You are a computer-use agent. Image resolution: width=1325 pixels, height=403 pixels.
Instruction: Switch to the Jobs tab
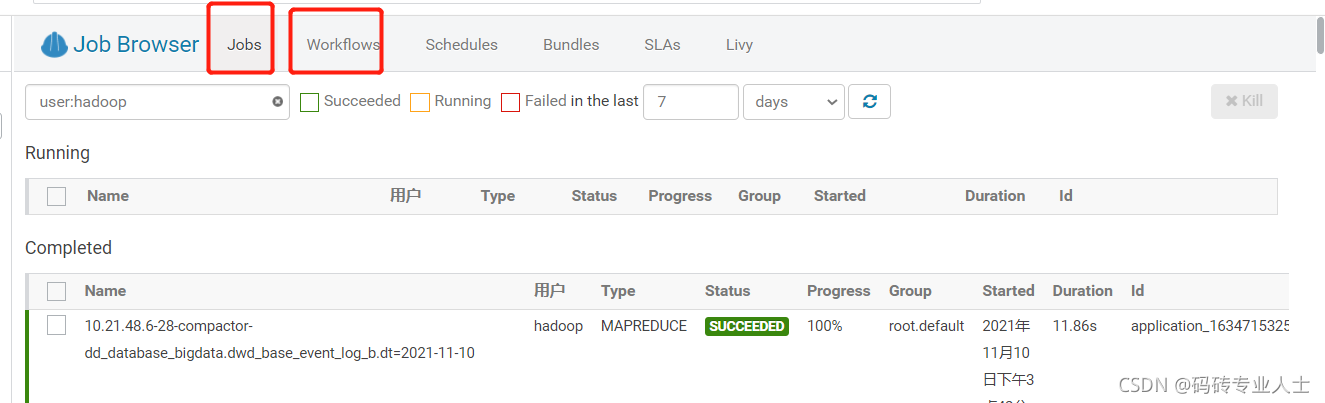pos(244,45)
